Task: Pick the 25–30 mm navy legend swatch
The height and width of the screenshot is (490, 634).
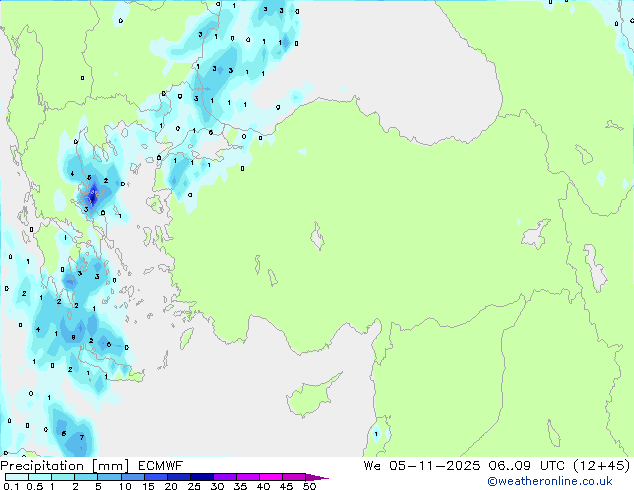Action: (202, 477)
